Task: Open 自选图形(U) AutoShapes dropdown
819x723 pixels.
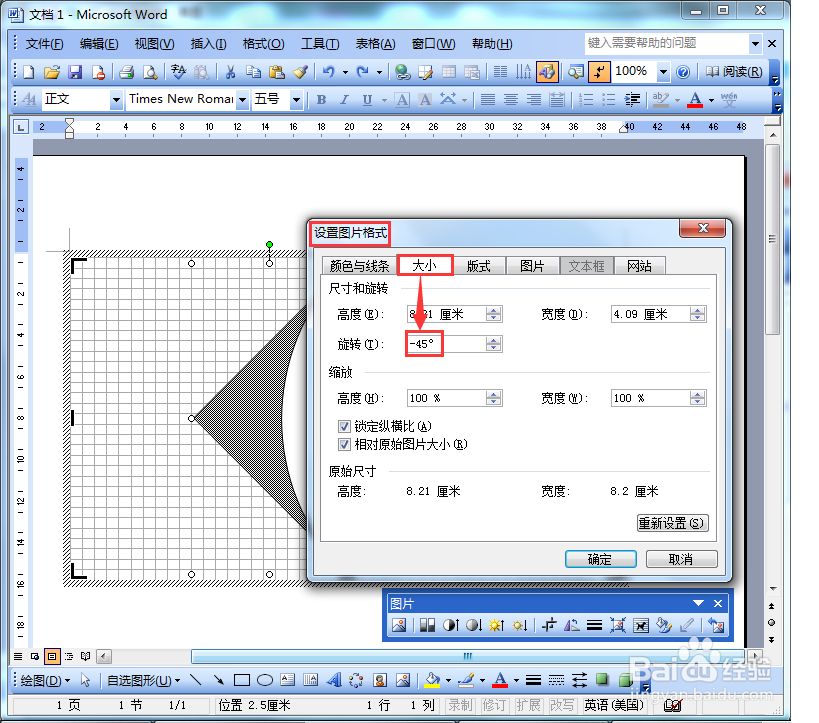Action: pos(144,681)
